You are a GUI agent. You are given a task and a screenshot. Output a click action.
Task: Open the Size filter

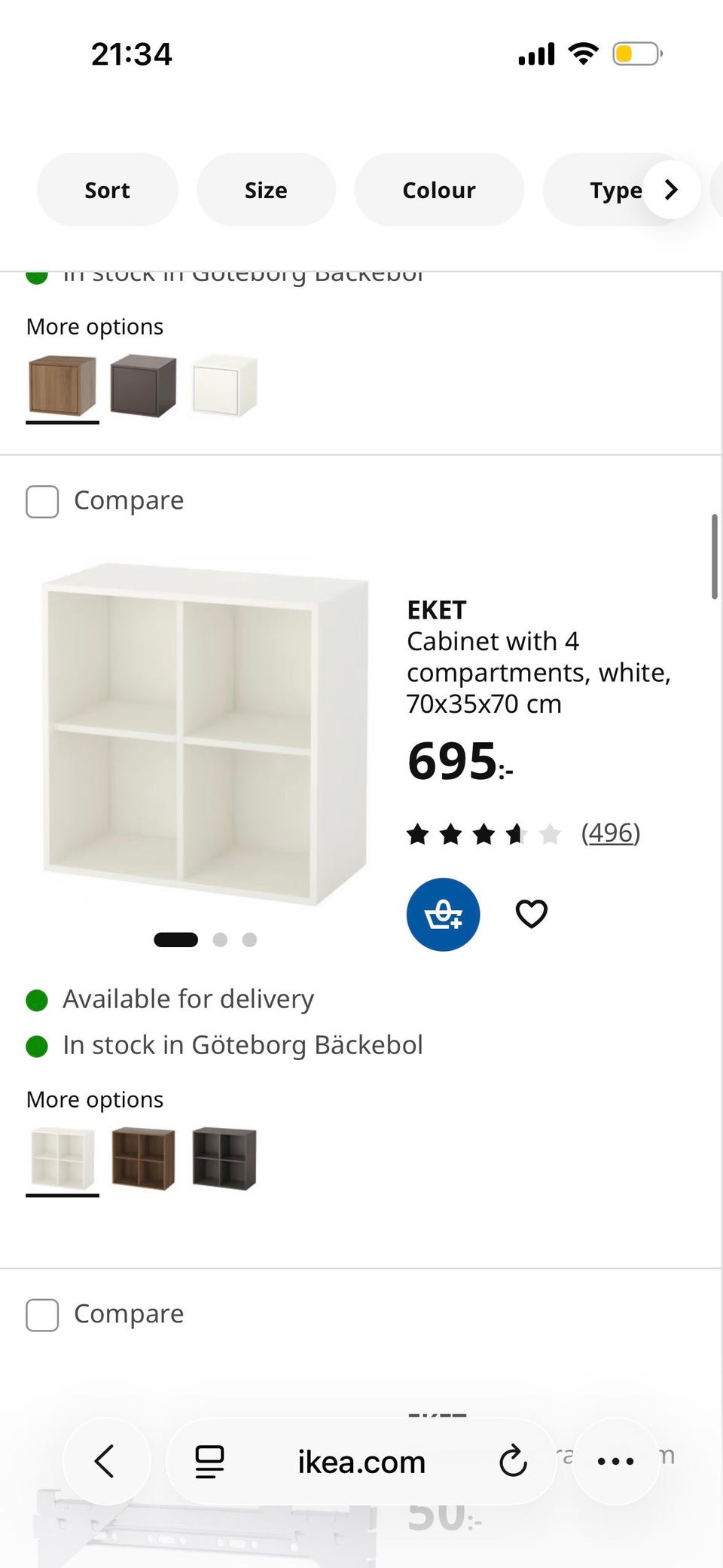click(266, 190)
